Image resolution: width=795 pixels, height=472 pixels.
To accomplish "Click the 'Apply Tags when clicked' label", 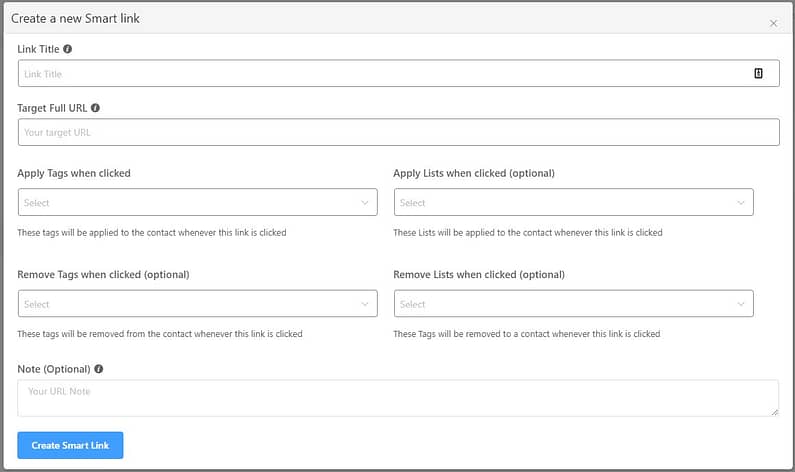I will tap(74, 173).
